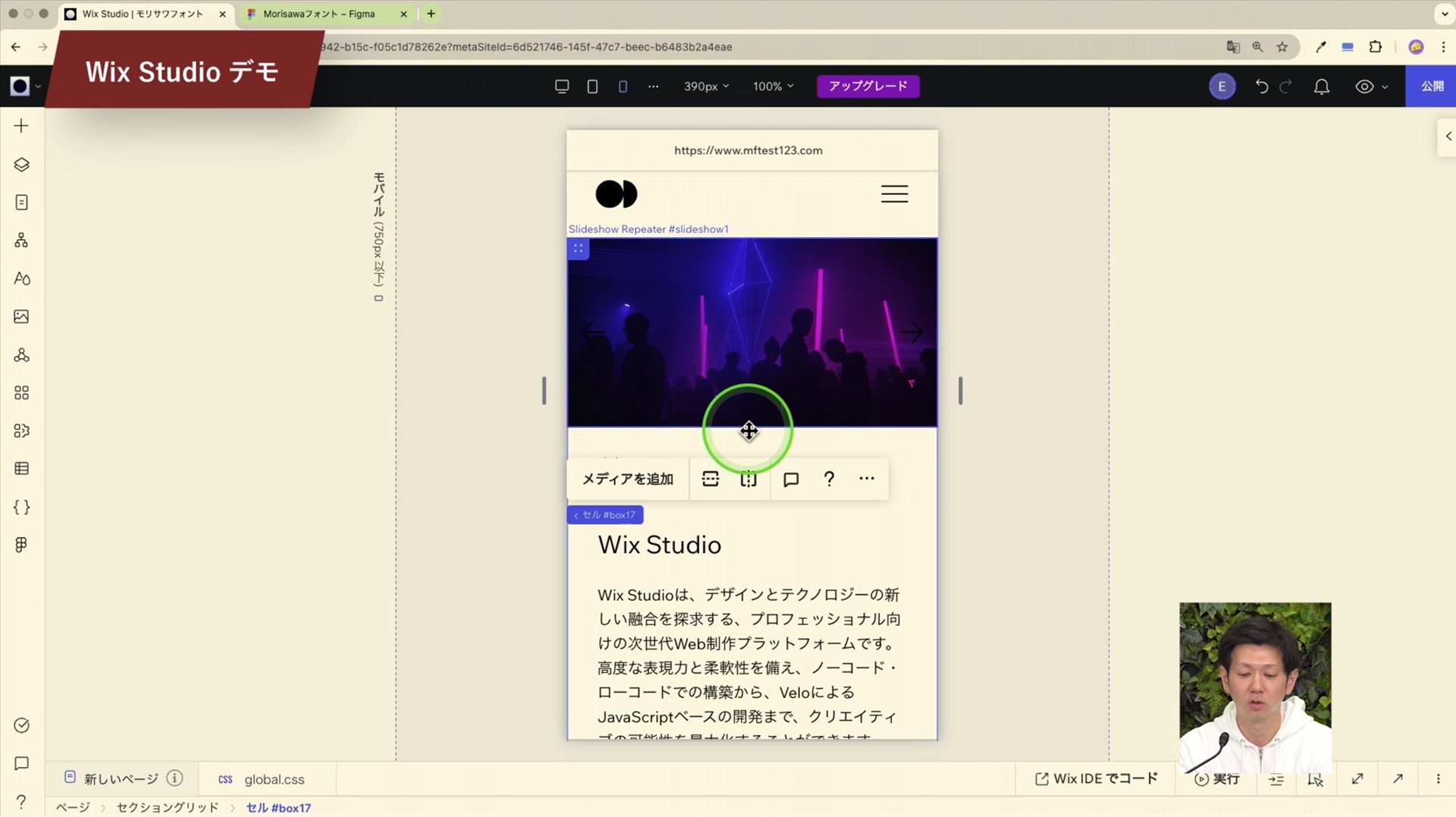Screen dimensions: 1456x817
Task: Open more breakpoints ellipsis menu
Action: (x=653, y=86)
